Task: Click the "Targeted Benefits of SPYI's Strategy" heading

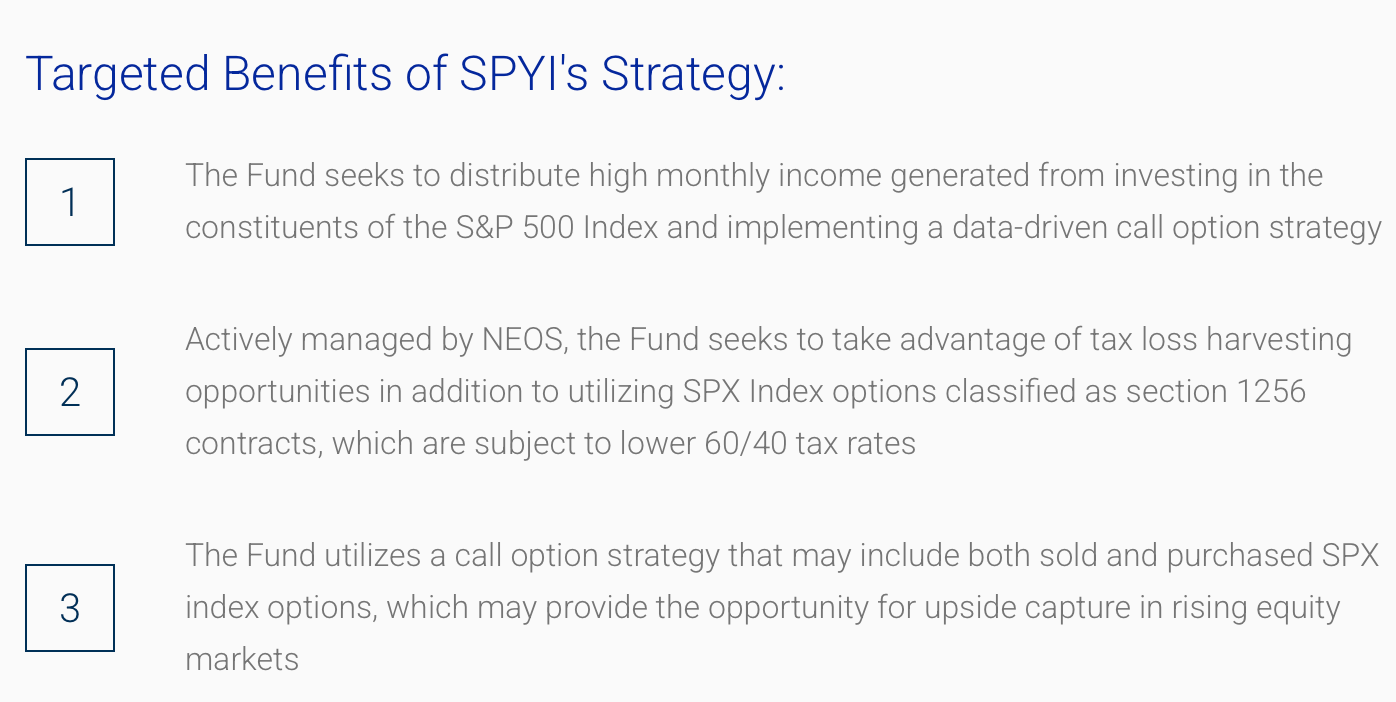Action: coord(405,74)
